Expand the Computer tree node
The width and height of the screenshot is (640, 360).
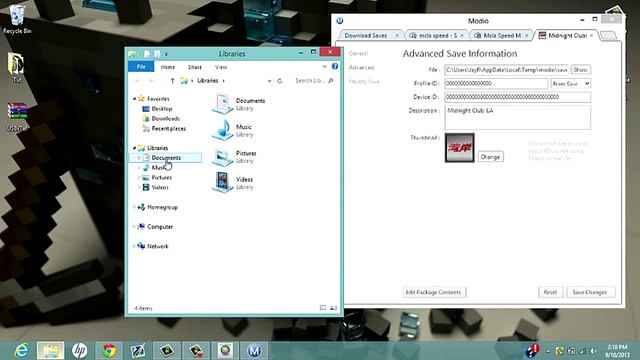point(134,227)
